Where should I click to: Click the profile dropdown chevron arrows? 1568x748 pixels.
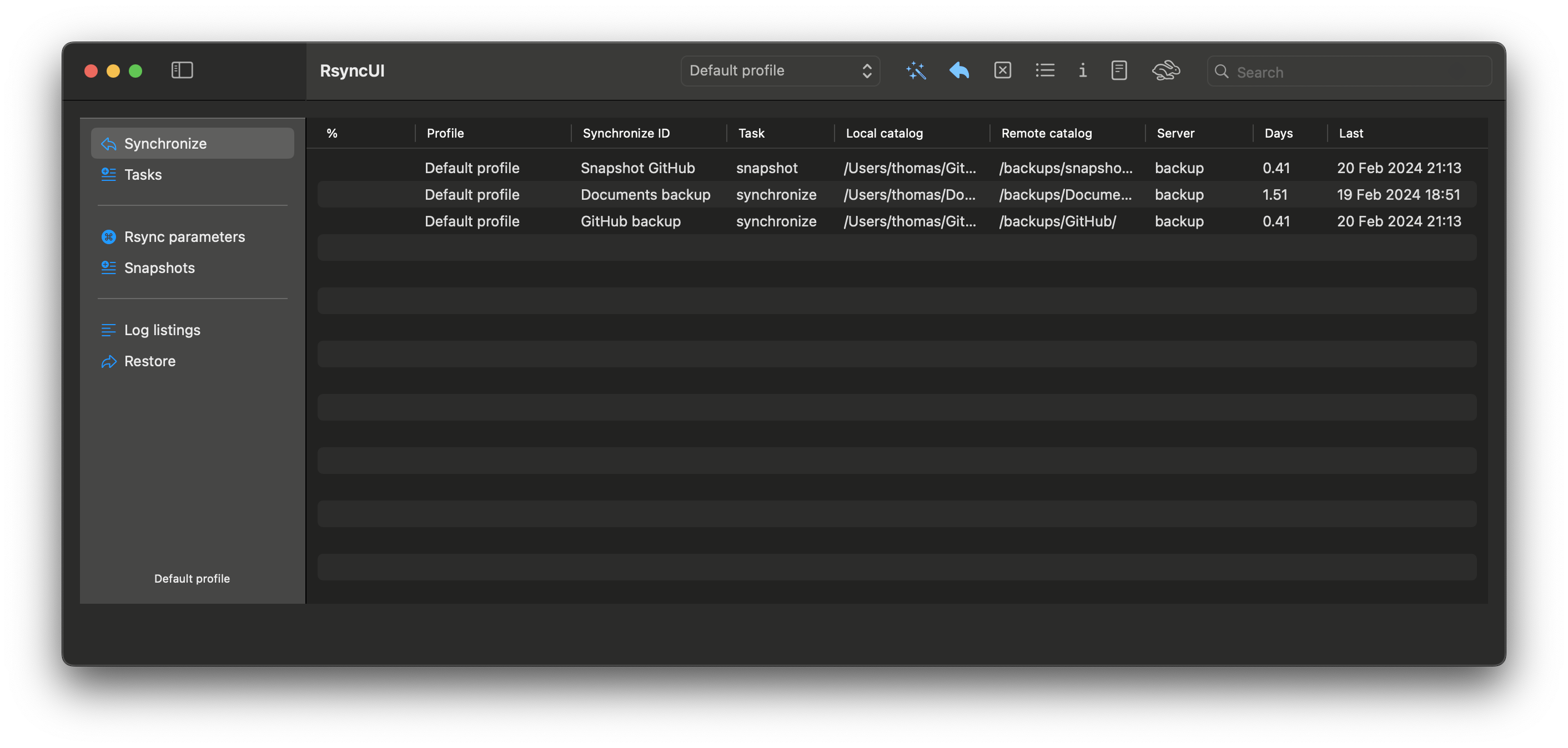867,70
